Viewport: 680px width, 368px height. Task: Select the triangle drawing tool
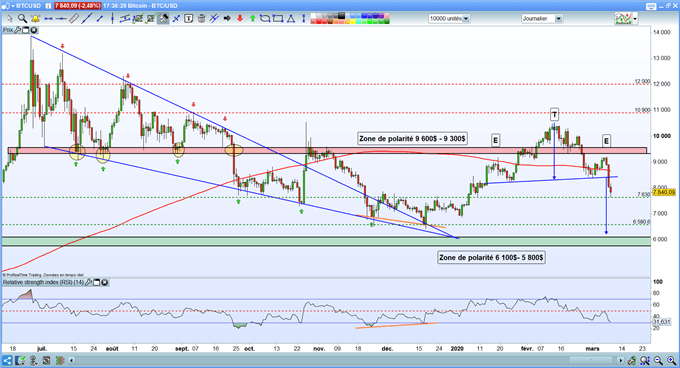pos(291,19)
